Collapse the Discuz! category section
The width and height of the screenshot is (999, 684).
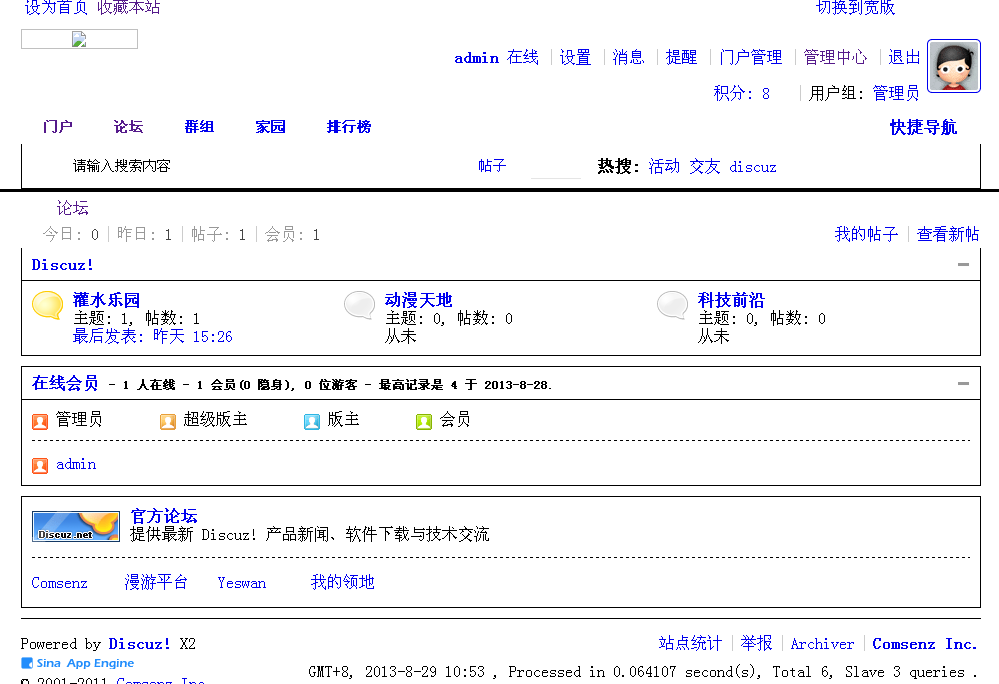click(961, 263)
